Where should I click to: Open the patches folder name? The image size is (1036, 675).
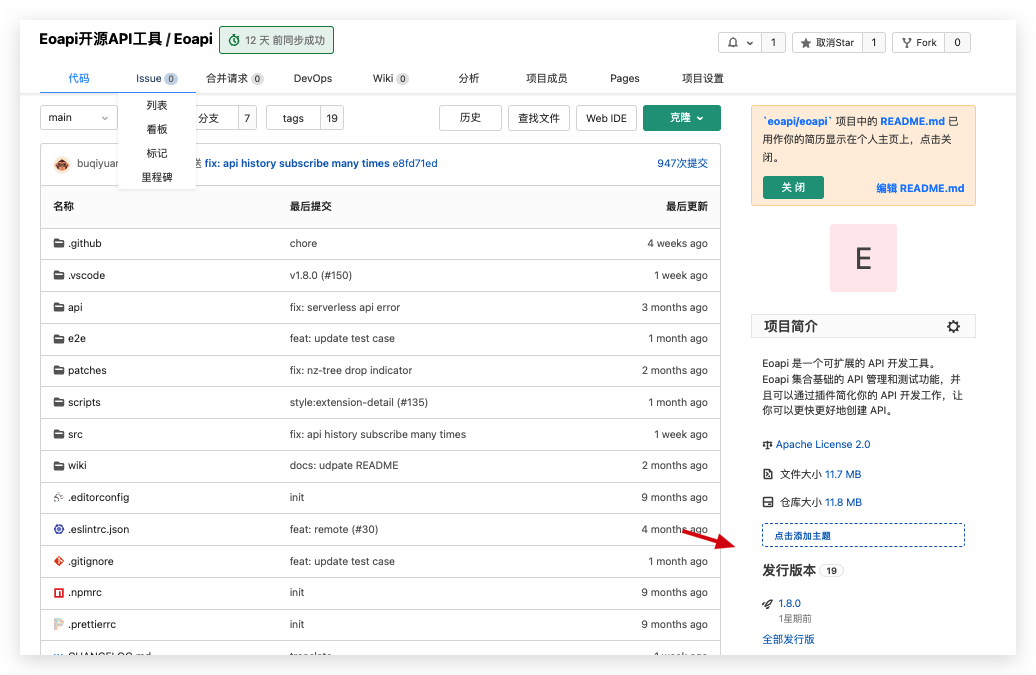[x=87, y=371]
